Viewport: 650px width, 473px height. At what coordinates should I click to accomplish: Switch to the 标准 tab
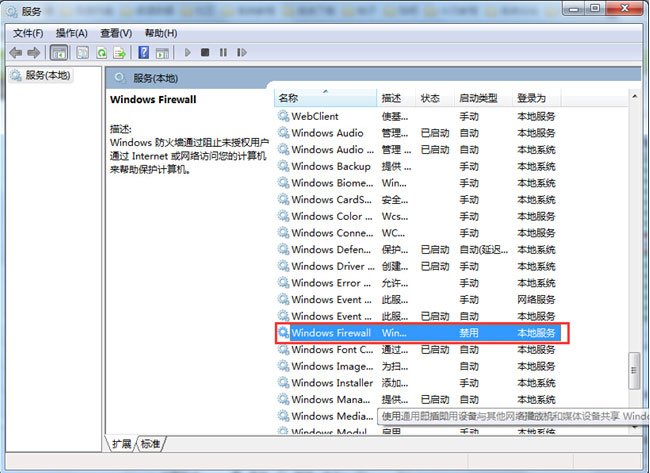pyautogui.click(x=150, y=444)
